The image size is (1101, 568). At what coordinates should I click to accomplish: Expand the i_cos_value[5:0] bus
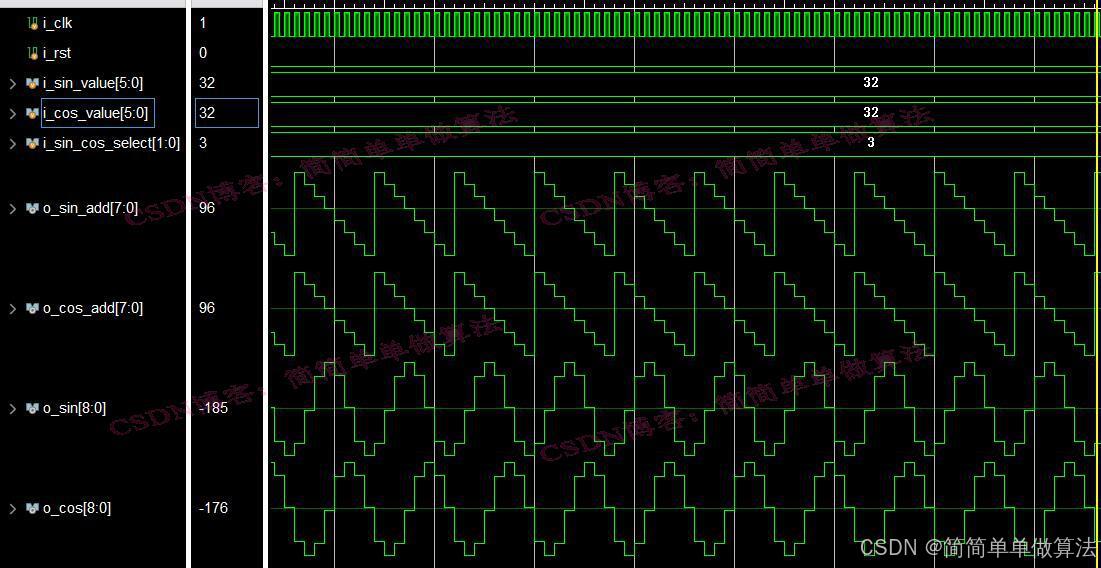[x=12, y=114]
